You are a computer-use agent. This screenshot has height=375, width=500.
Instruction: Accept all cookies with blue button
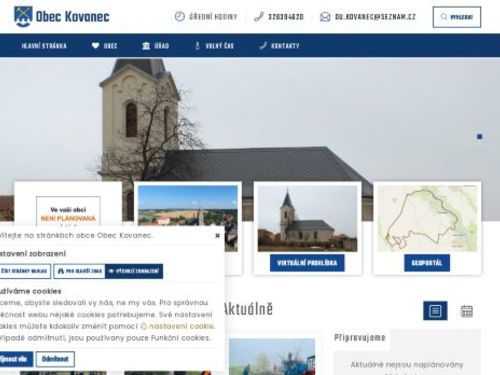pyautogui.click(x=16, y=359)
